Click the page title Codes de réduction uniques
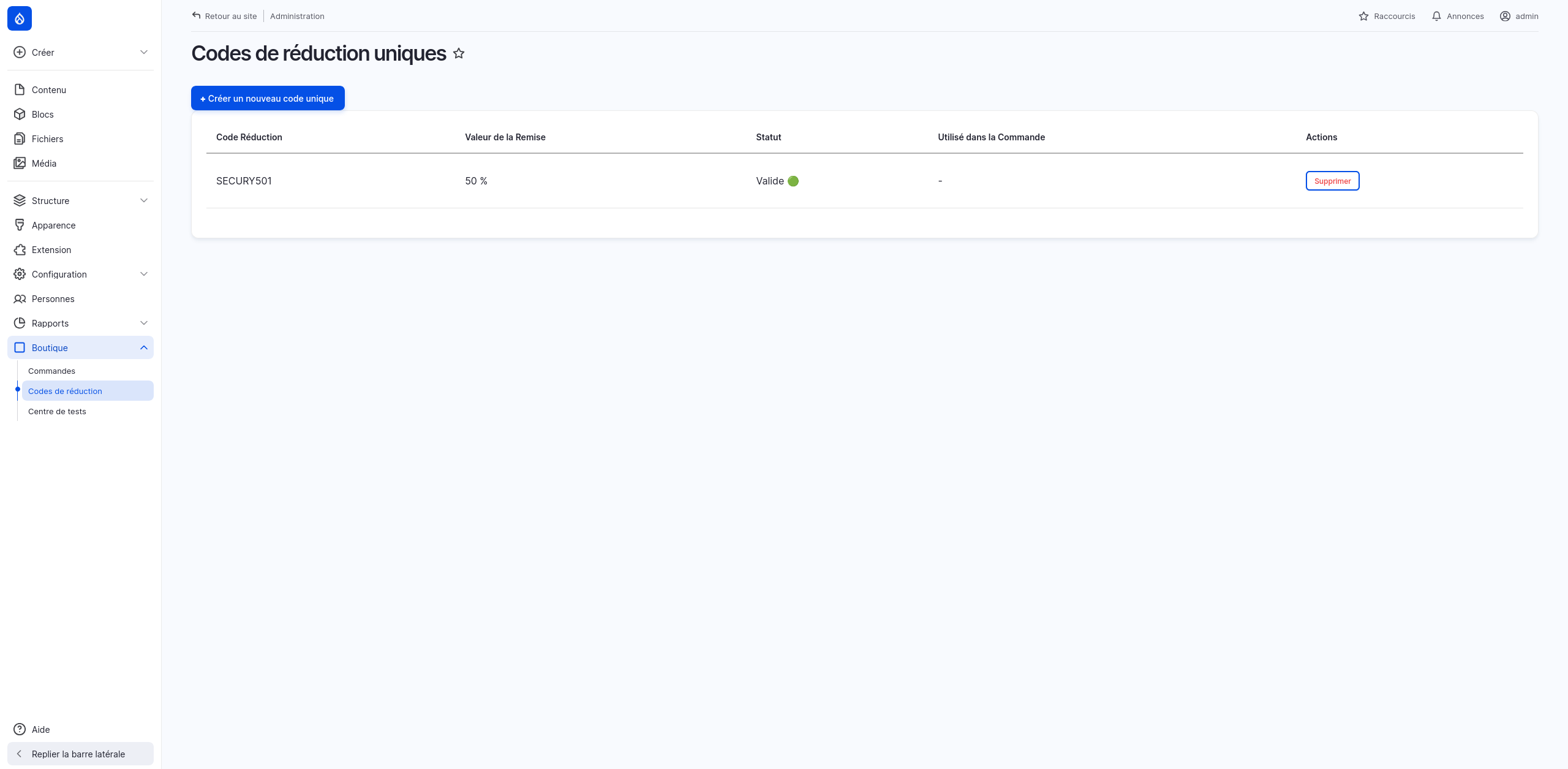 [x=318, y=53]
